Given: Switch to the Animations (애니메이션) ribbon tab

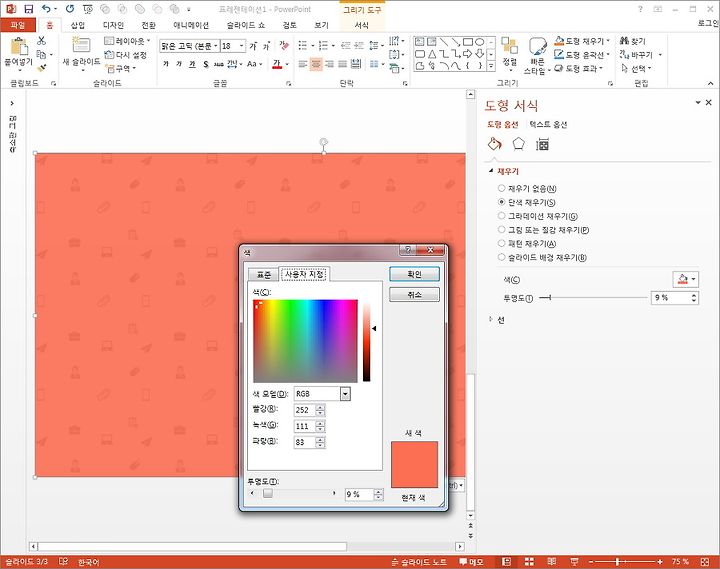Looking at the screenshot, I should tap(191, 25).
